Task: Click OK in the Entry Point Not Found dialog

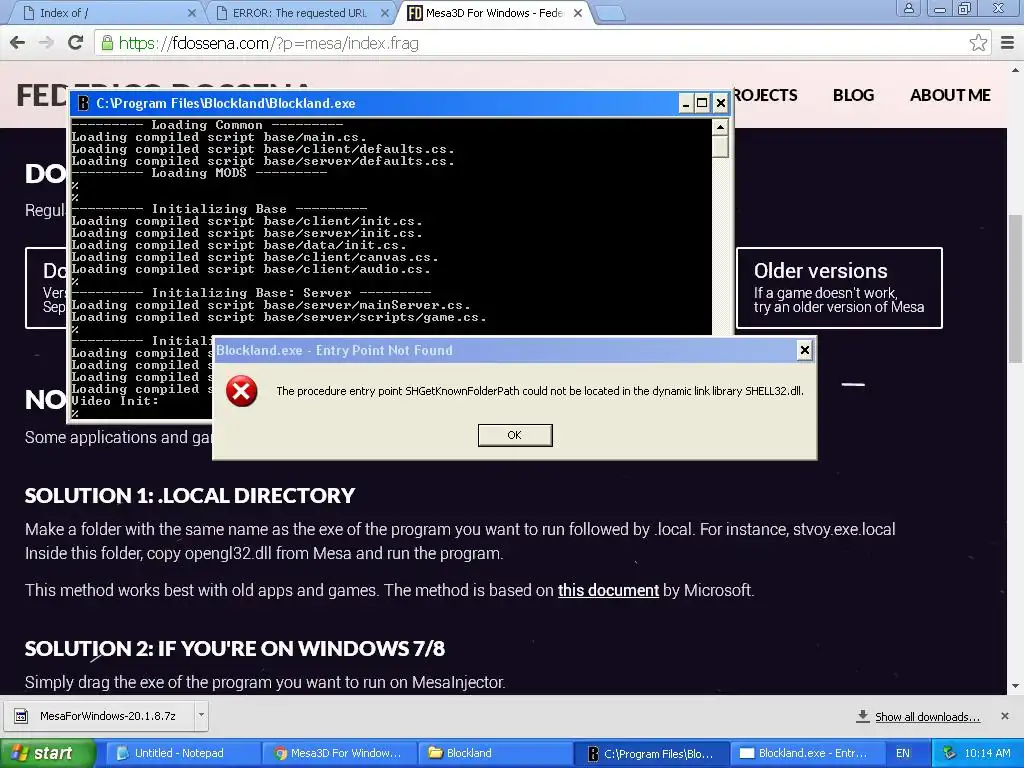Action: [515, 435]
